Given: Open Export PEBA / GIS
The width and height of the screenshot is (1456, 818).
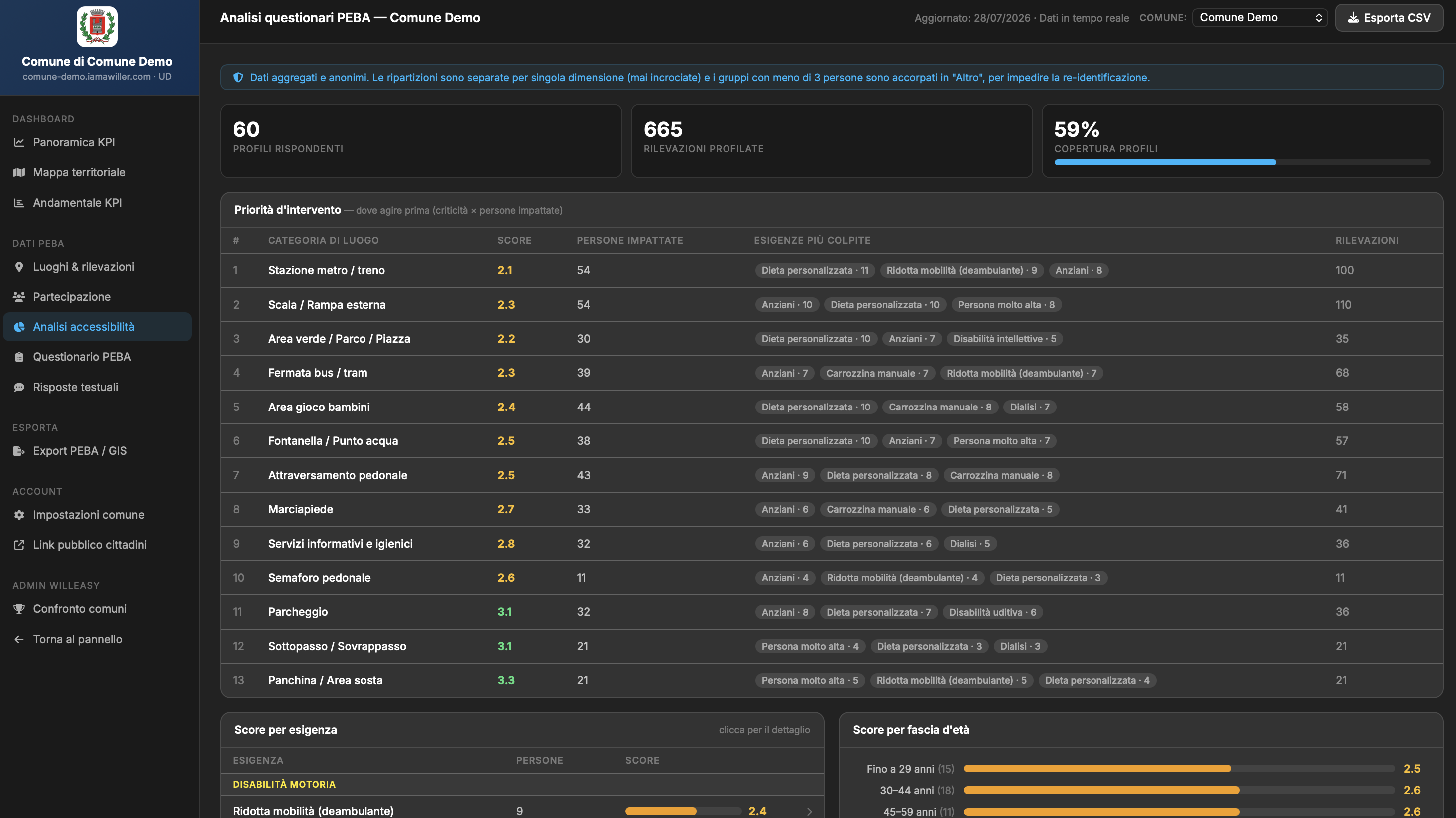Looking at the screenshot, I should [97, 451].
